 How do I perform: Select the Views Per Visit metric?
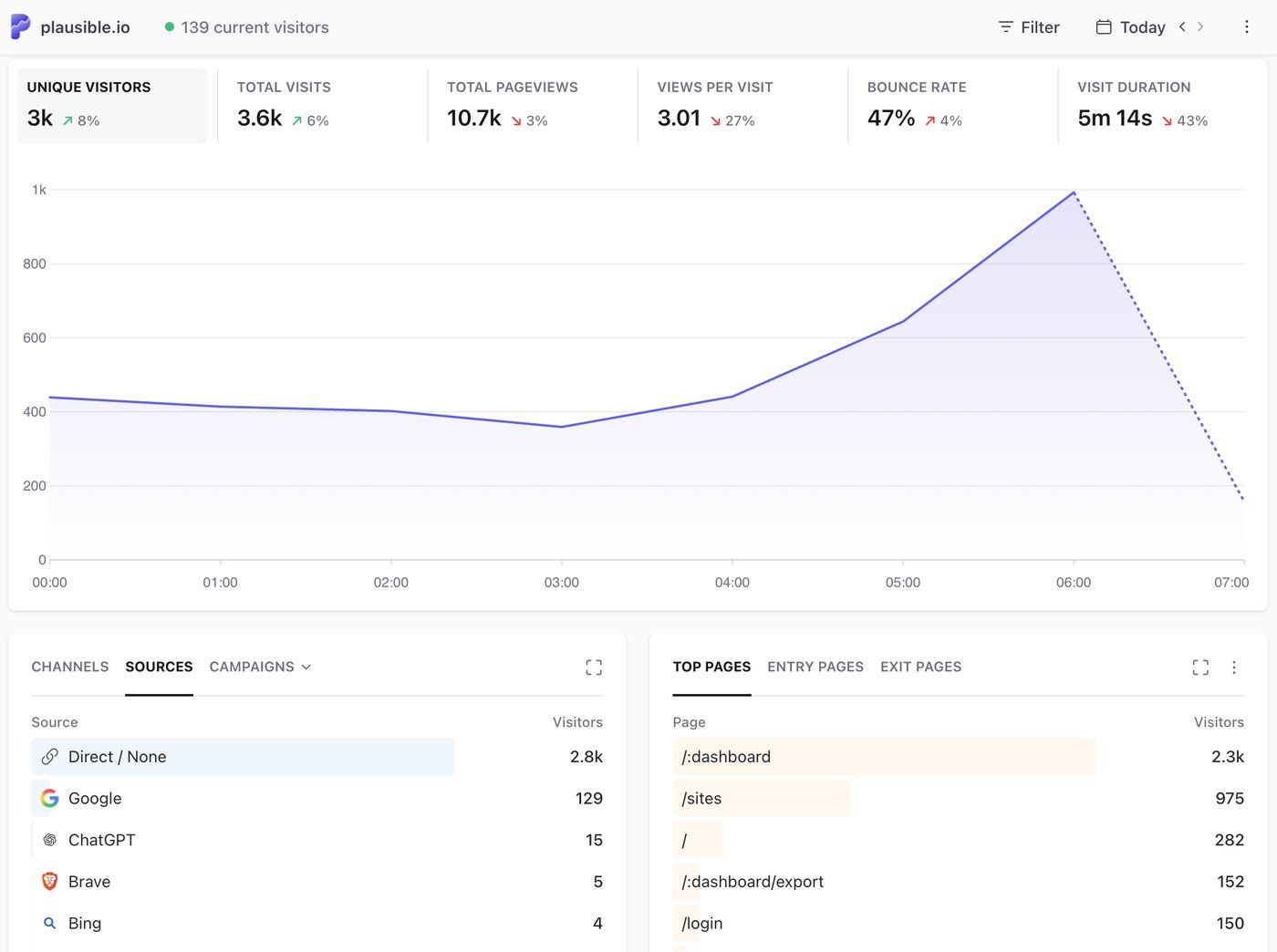742,106
